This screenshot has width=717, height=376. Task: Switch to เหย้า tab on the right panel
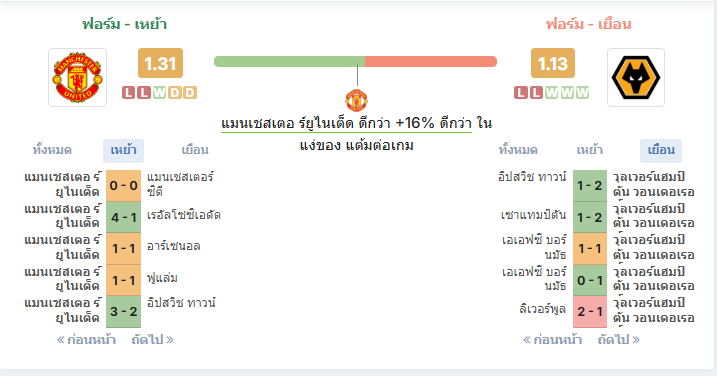click(x=589, y=150)
